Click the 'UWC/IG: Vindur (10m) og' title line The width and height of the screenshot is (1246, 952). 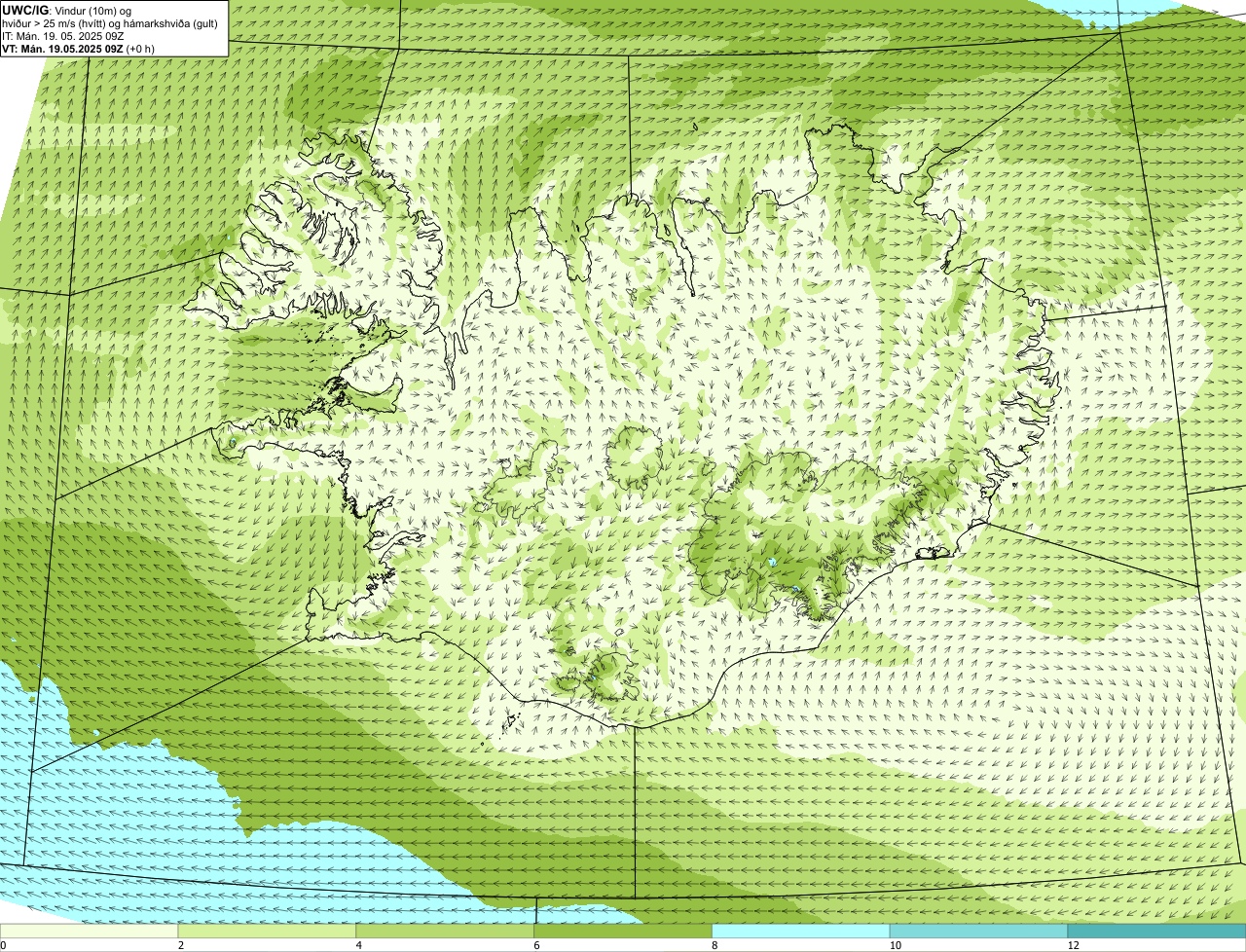coord(67,11)
